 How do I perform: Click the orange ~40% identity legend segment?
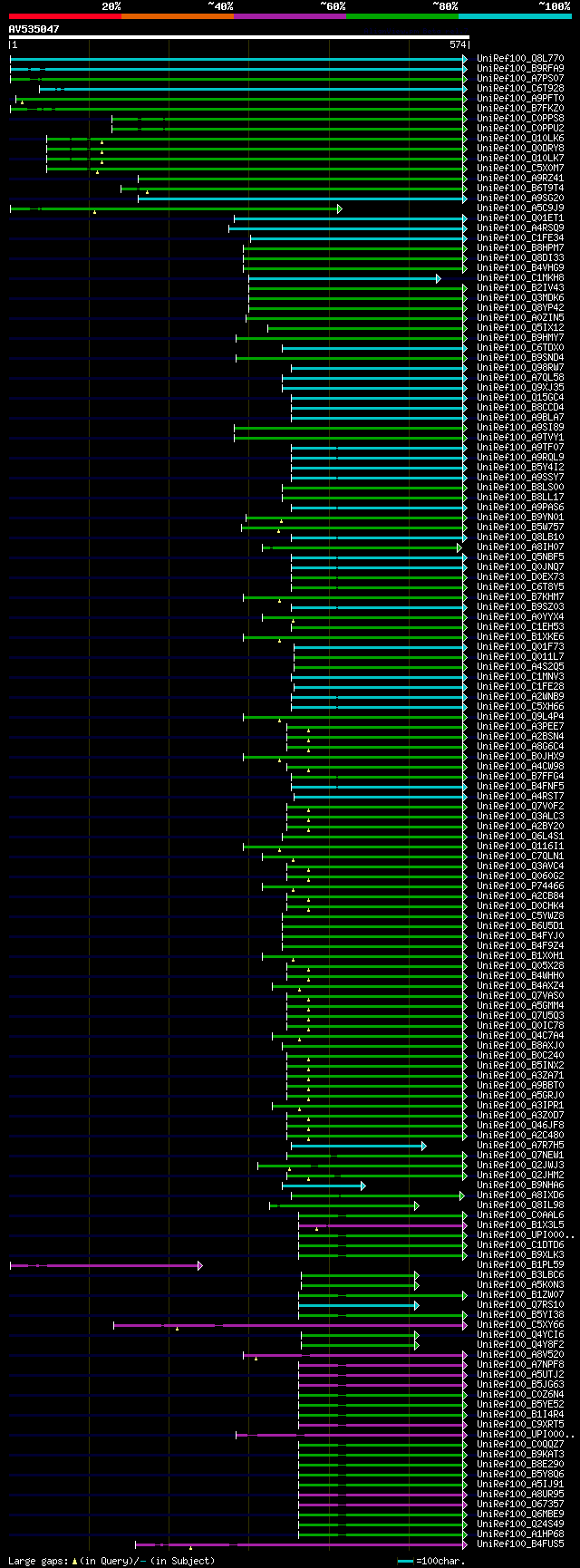[x=178, y=16]
